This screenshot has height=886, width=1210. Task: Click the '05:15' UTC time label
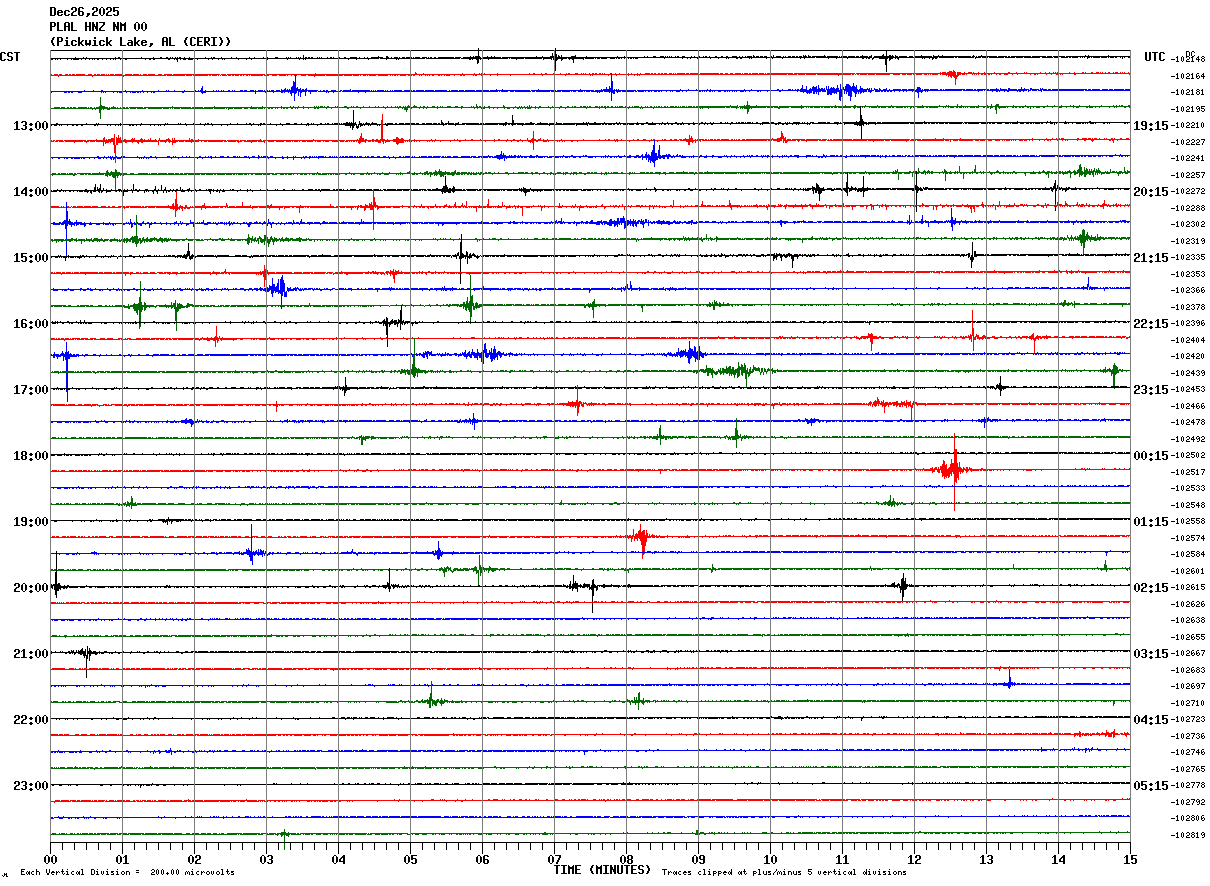pyautogui.click(x=1151, y=786)
